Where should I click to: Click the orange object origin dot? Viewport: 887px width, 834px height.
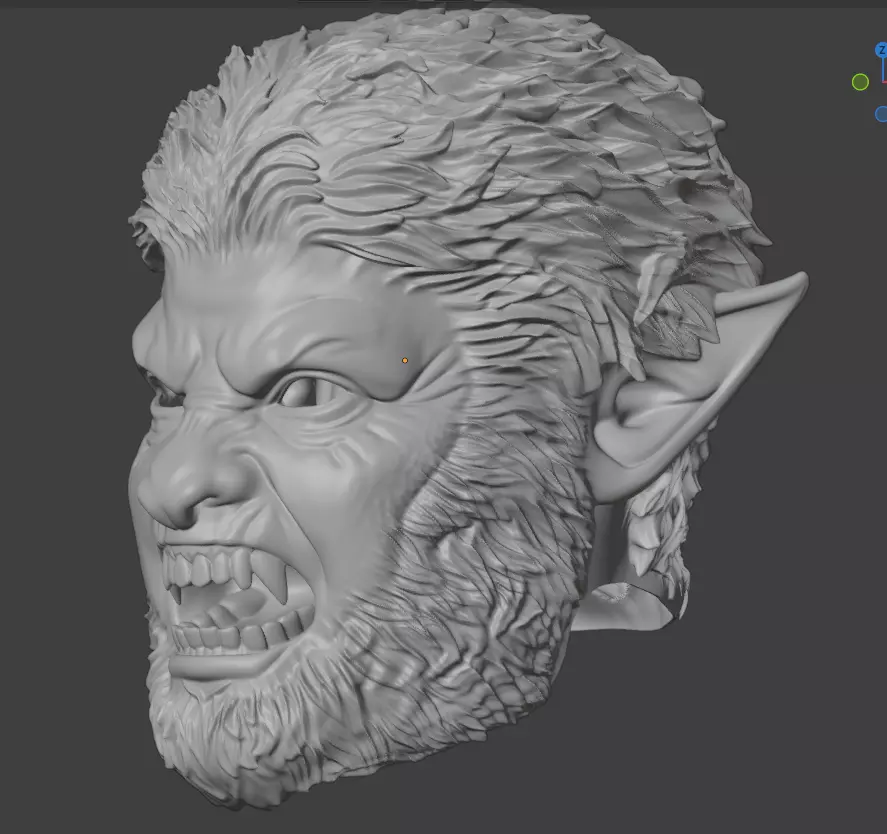[x=405, y=360]
